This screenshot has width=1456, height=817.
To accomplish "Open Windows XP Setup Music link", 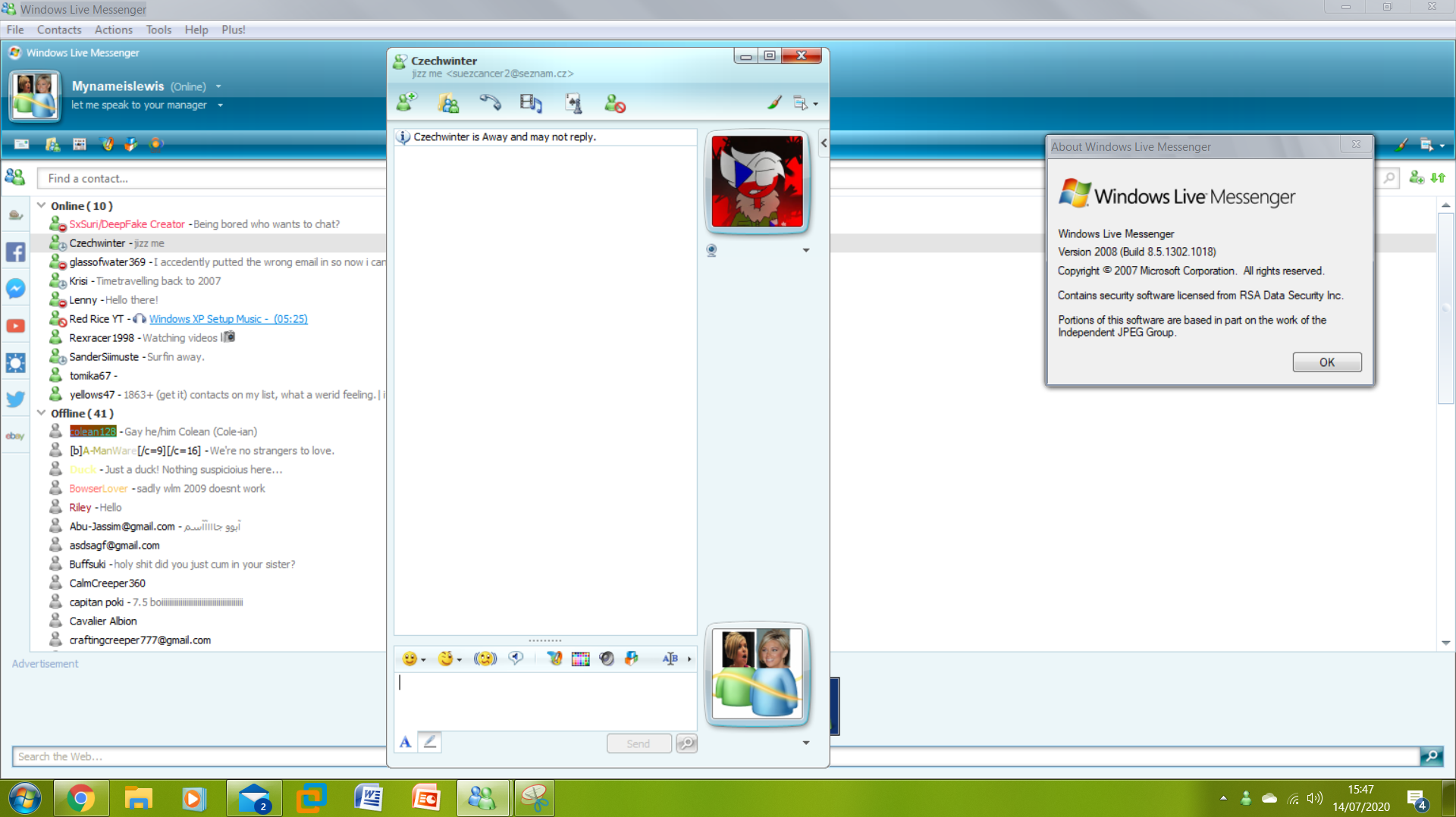I will [x=228, y=319].
